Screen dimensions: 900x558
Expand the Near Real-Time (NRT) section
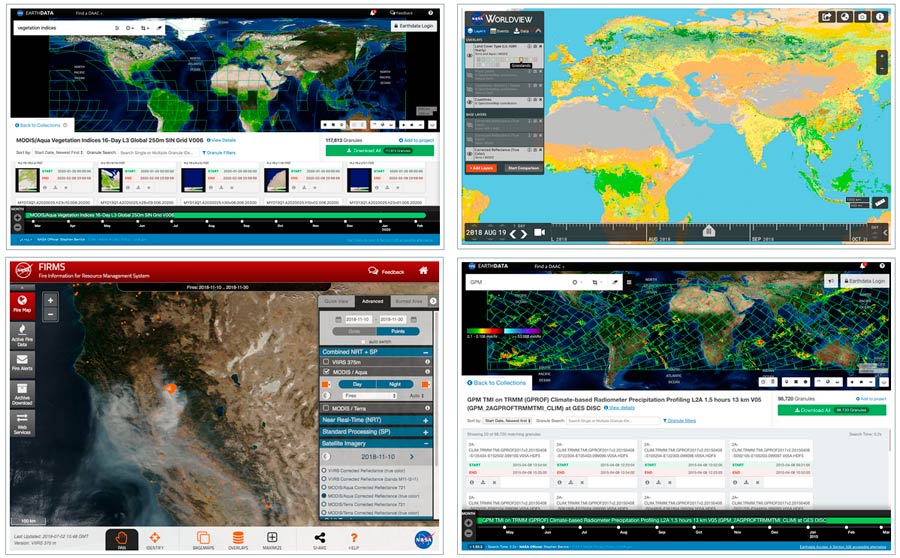(x=425, y=420)
